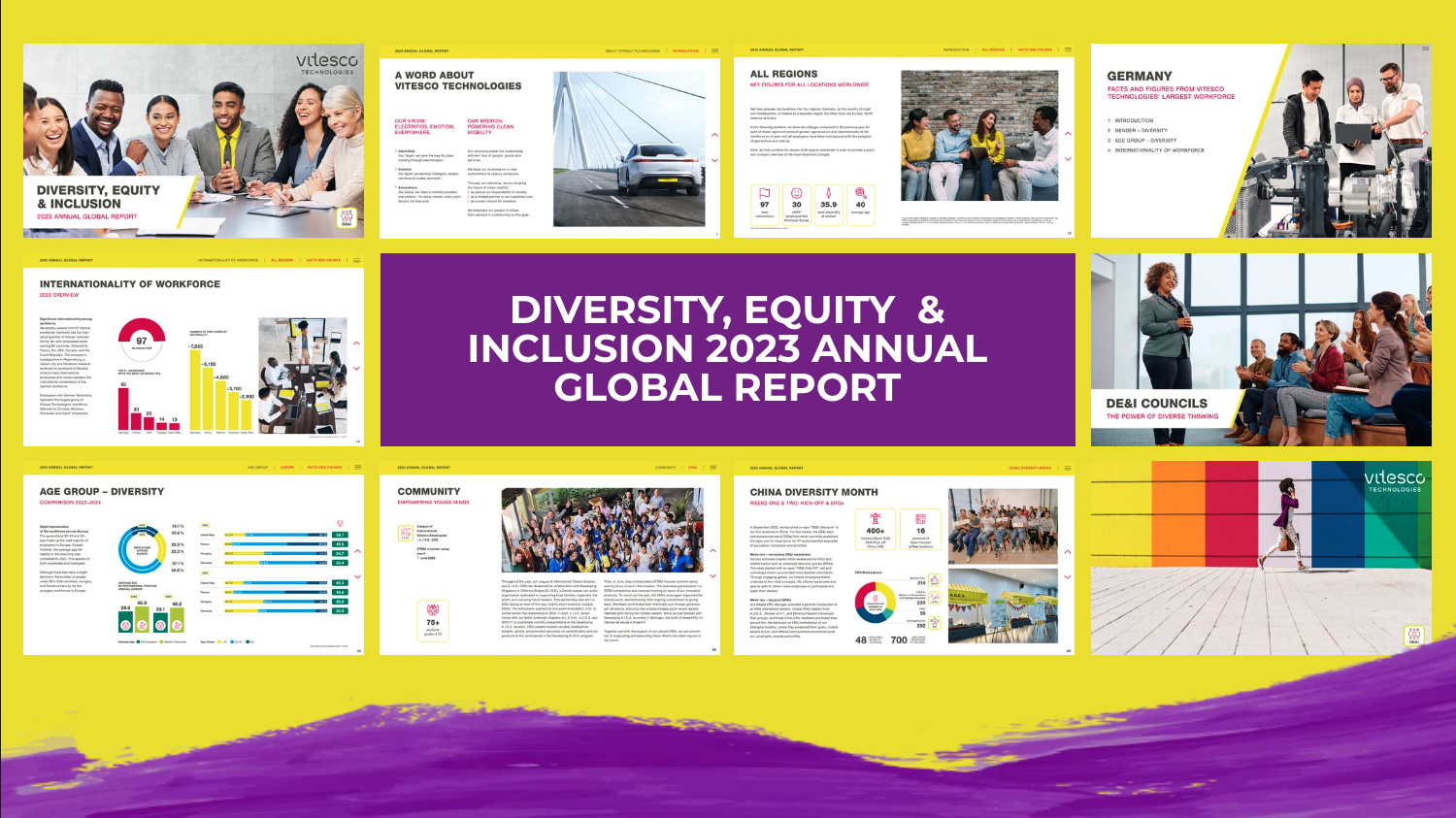Click 'DE&I Councils' heading
Screen dimensions: 1456x818
pyautogui.click(x=1157, y=403)
